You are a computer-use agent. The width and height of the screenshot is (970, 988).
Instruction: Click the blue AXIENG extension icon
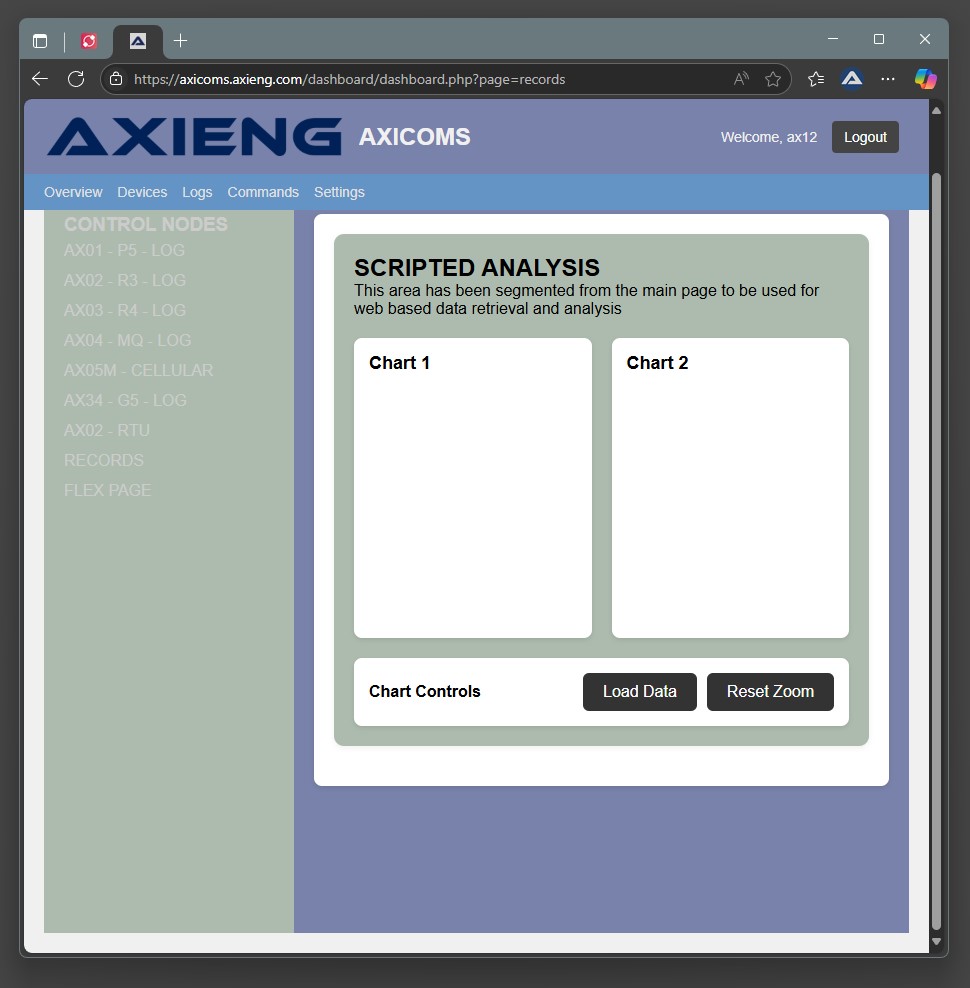point(851,78)
